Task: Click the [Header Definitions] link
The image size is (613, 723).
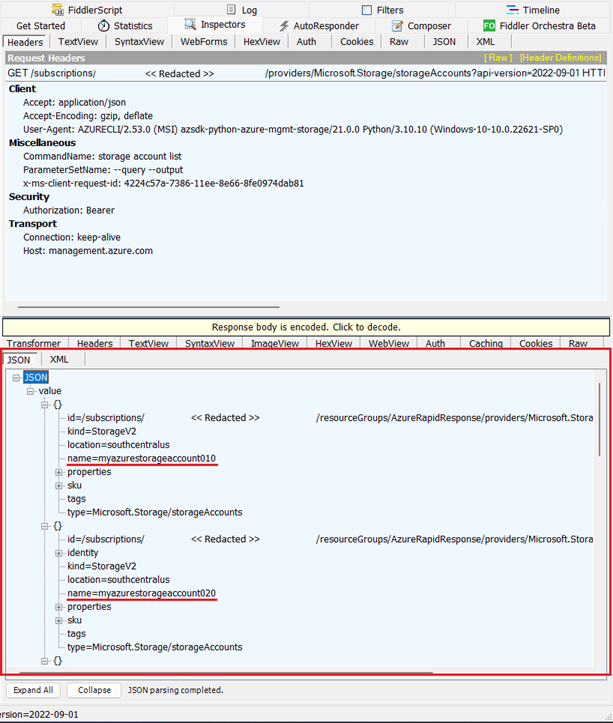Action: coord(561,58)
